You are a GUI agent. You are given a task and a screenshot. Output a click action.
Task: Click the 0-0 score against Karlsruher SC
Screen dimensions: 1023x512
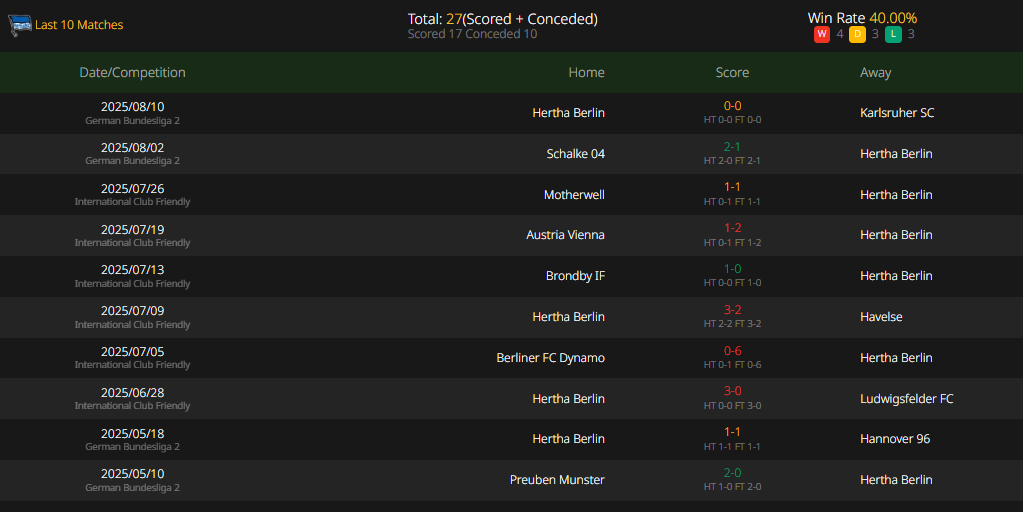pos(732,106)
